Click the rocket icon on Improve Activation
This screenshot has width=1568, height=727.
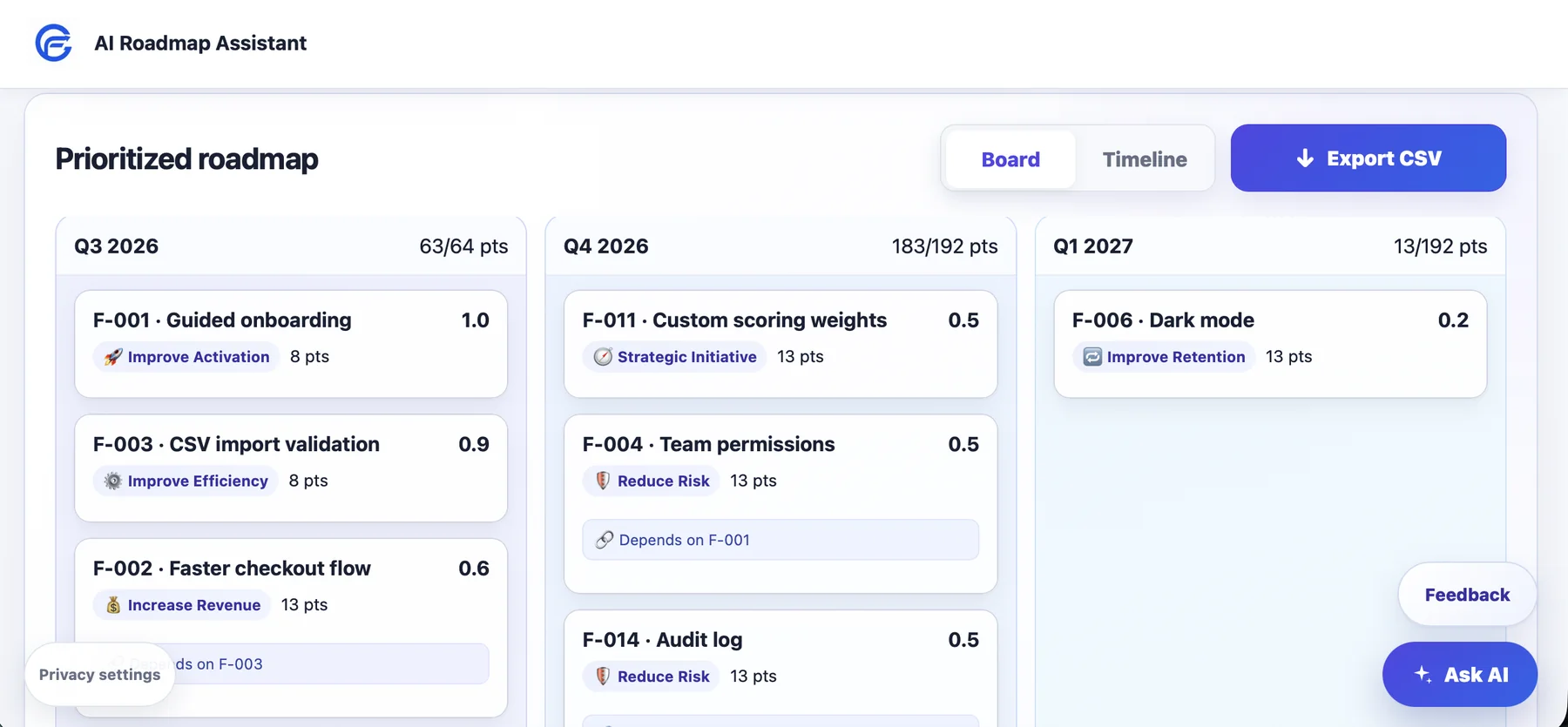[113, 357]
